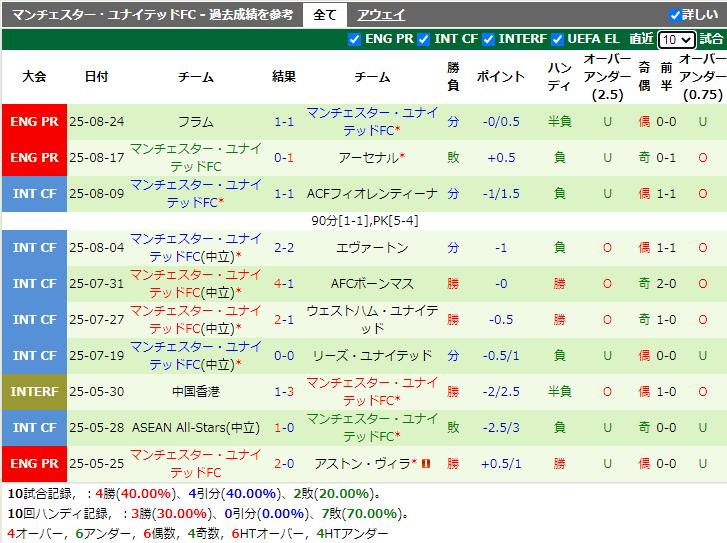Click the 0-1 result against アーセナル
The height and width of the screenshot is (543, 727).
(x=284, y=158)
